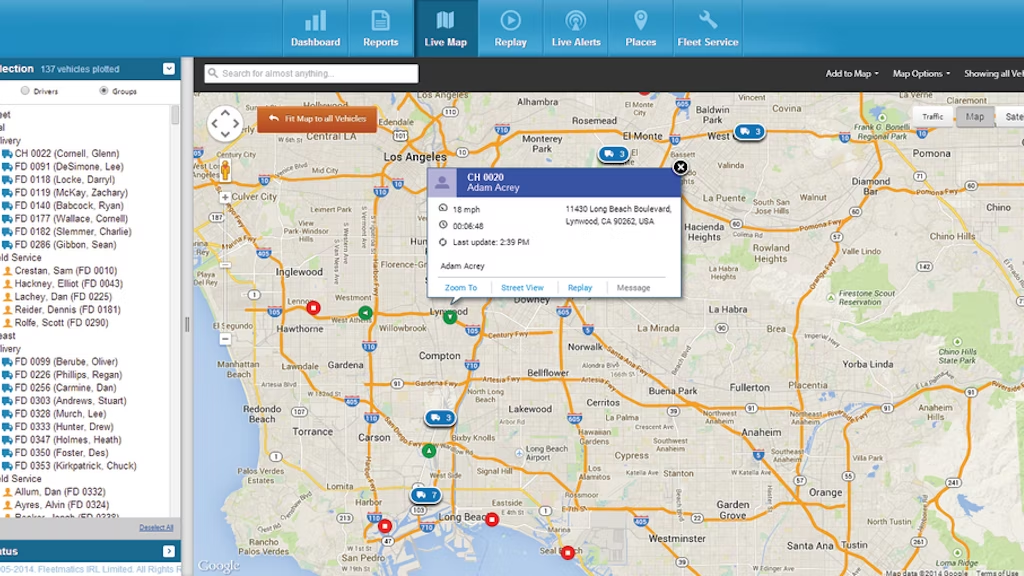This screenshot has height=576, width=1024.
Task: Select vehicle FD 0182 (Slemmer, Charlie)
Action: (x=72, y=232)
